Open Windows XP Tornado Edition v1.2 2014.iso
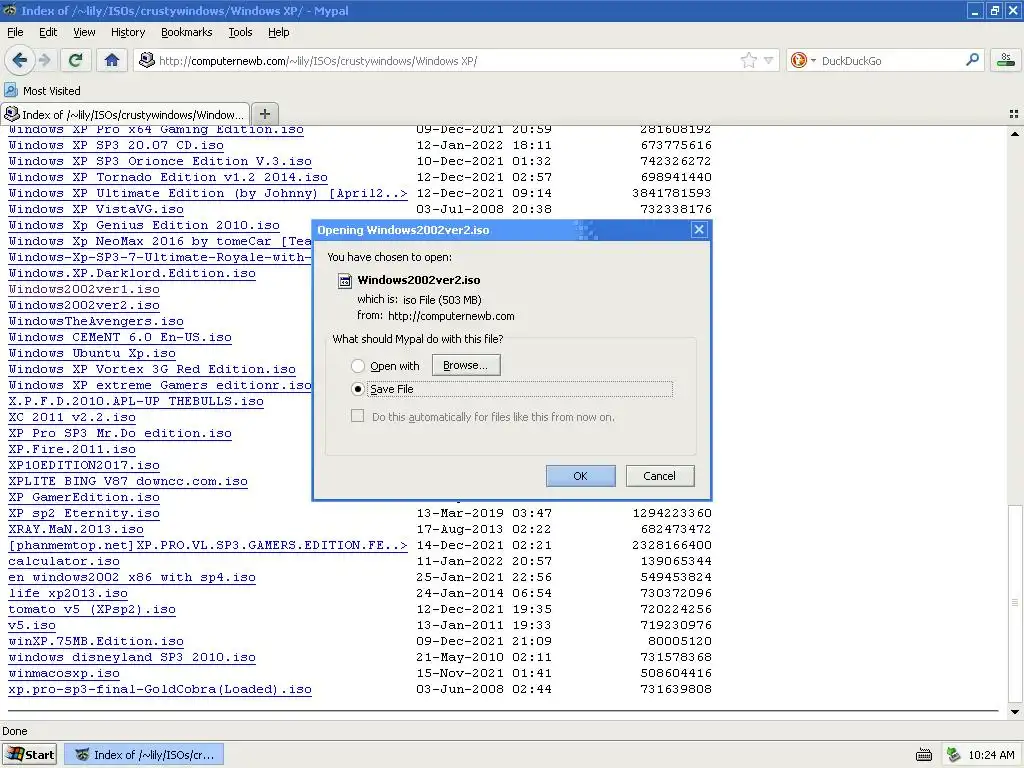 (x=168, y=177)
